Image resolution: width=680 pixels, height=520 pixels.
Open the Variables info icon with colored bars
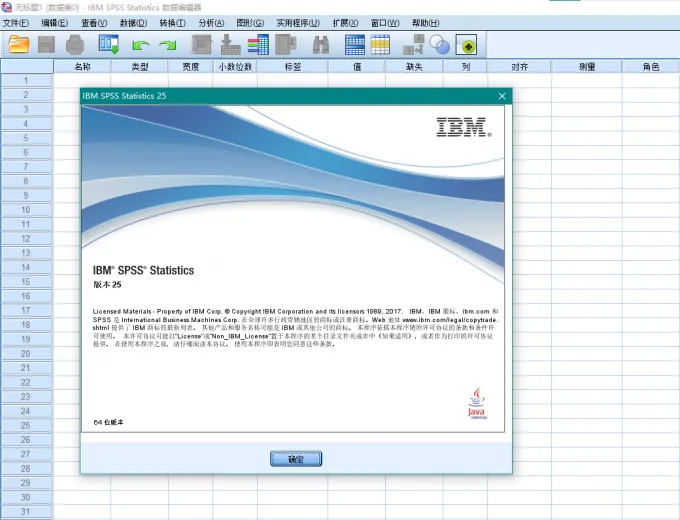tap(258, 44)
